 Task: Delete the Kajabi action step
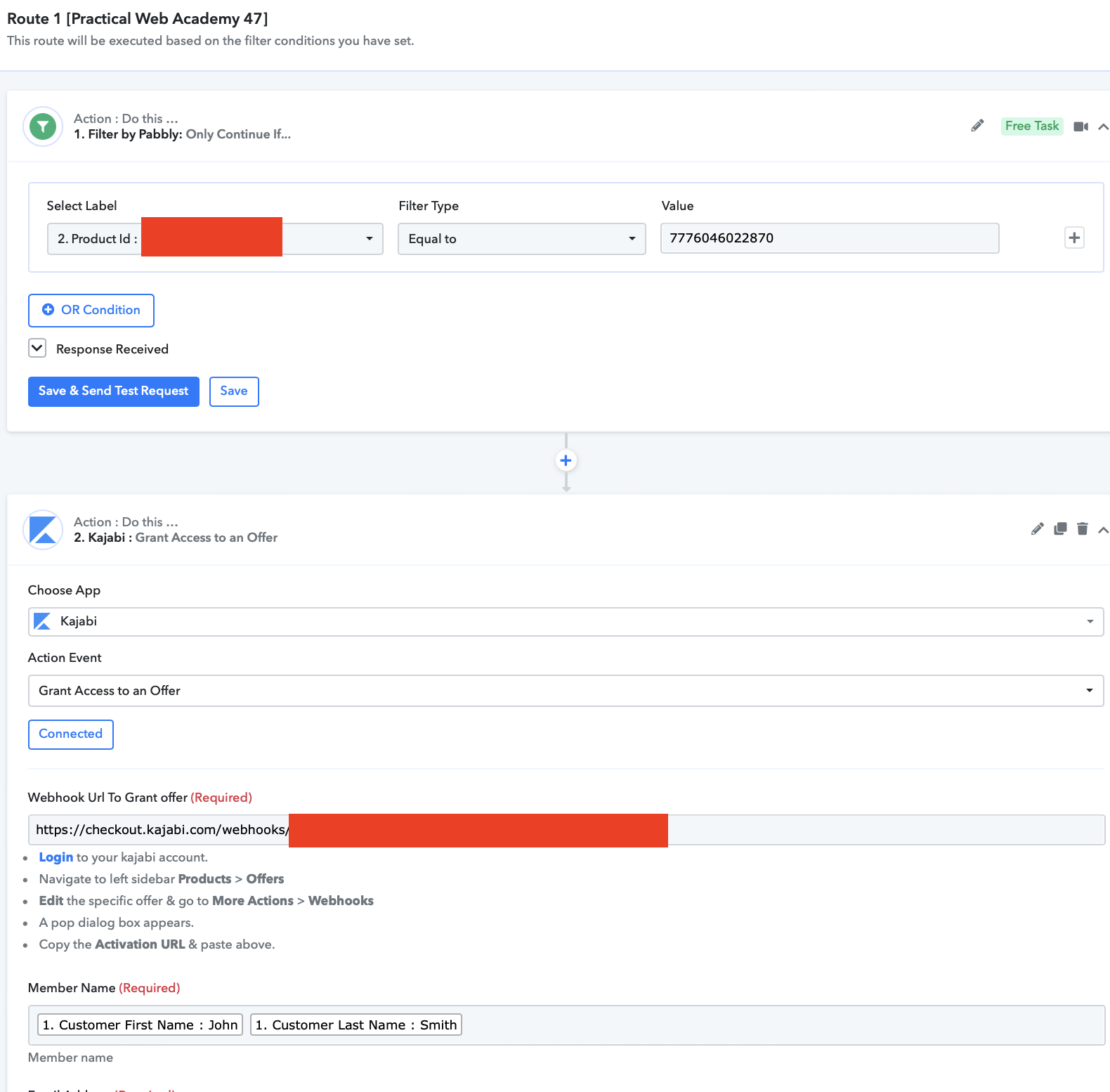pos(1083,529)
